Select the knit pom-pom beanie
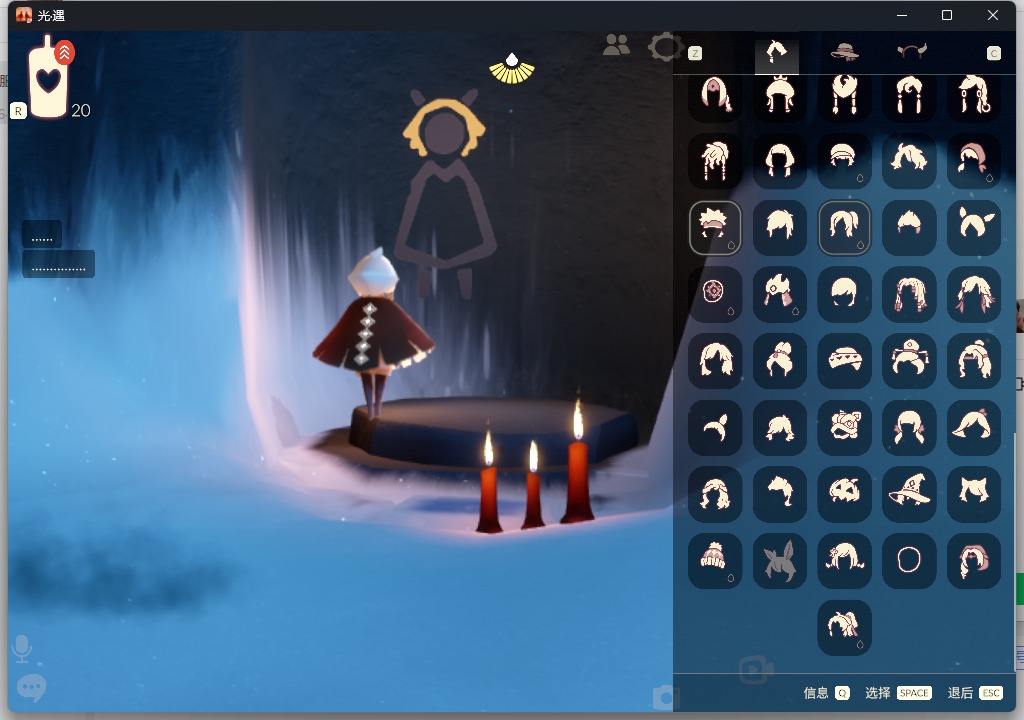This screenshot has height=720, width=1024. click(715, 561)
